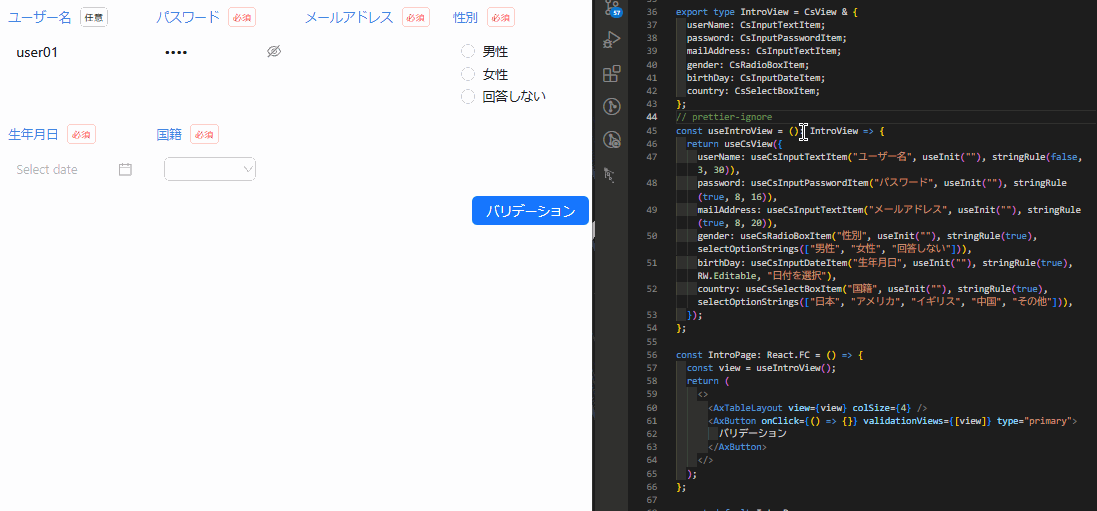Select the 男性 radio button
Screen dimensions: 1097x511
467,52
